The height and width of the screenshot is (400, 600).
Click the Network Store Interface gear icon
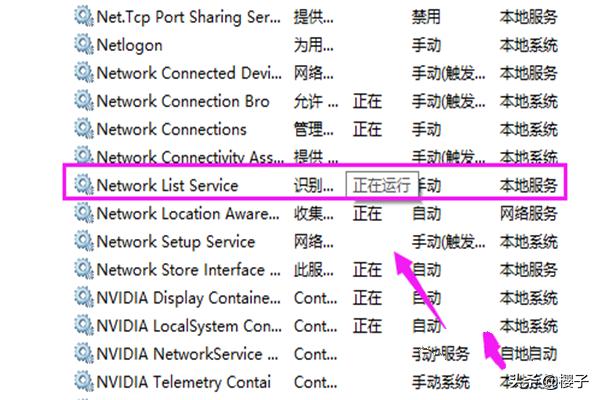[83, 269]
